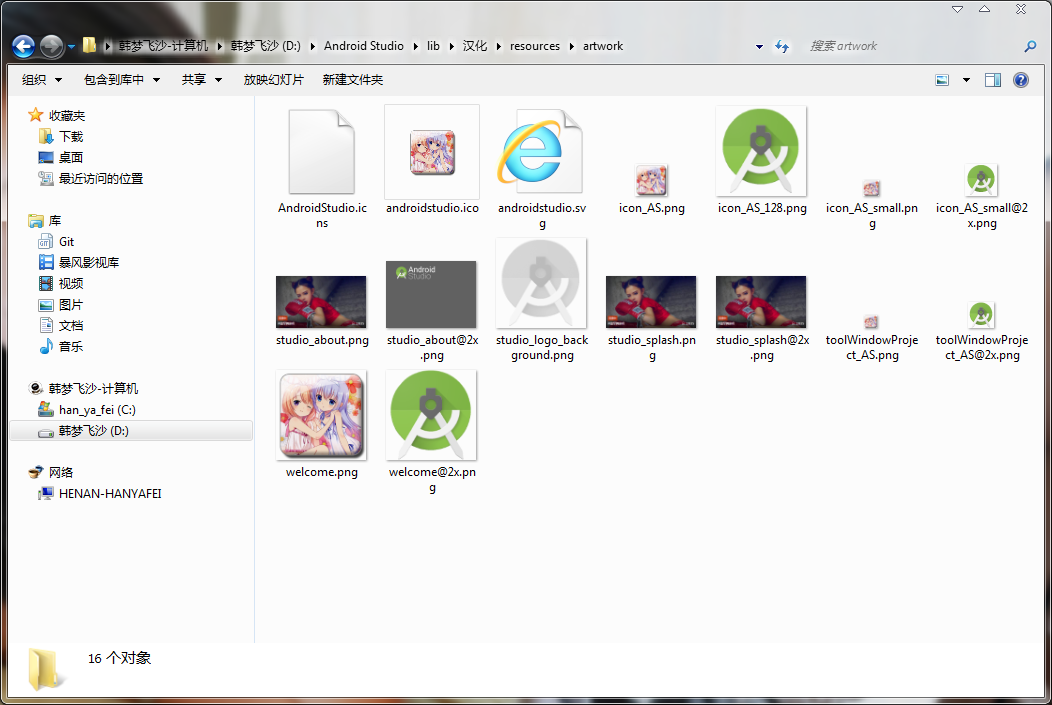
Task: Select the welcome.png thumbnail
Action: pyautogui.click(x=321, y=416)
